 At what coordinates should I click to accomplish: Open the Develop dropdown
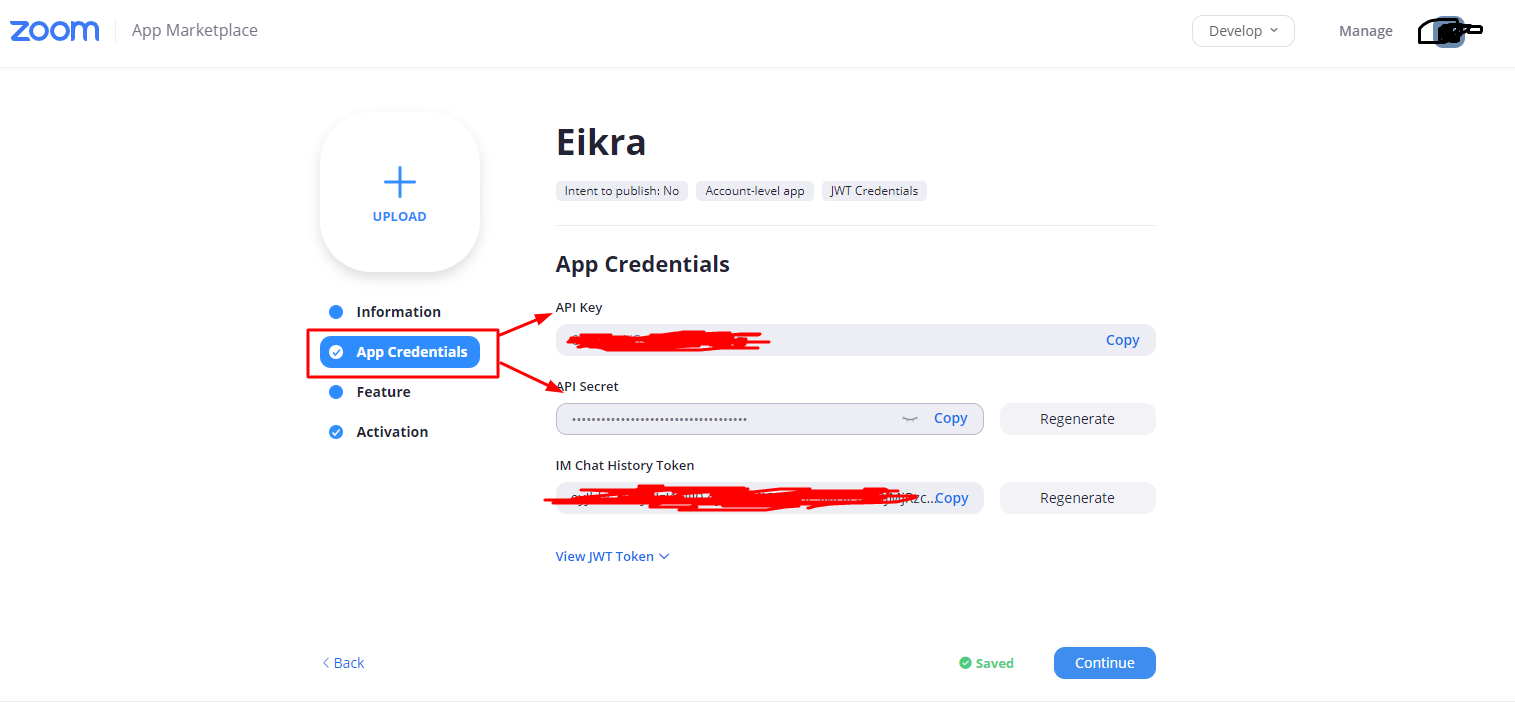pos(1243,31)
